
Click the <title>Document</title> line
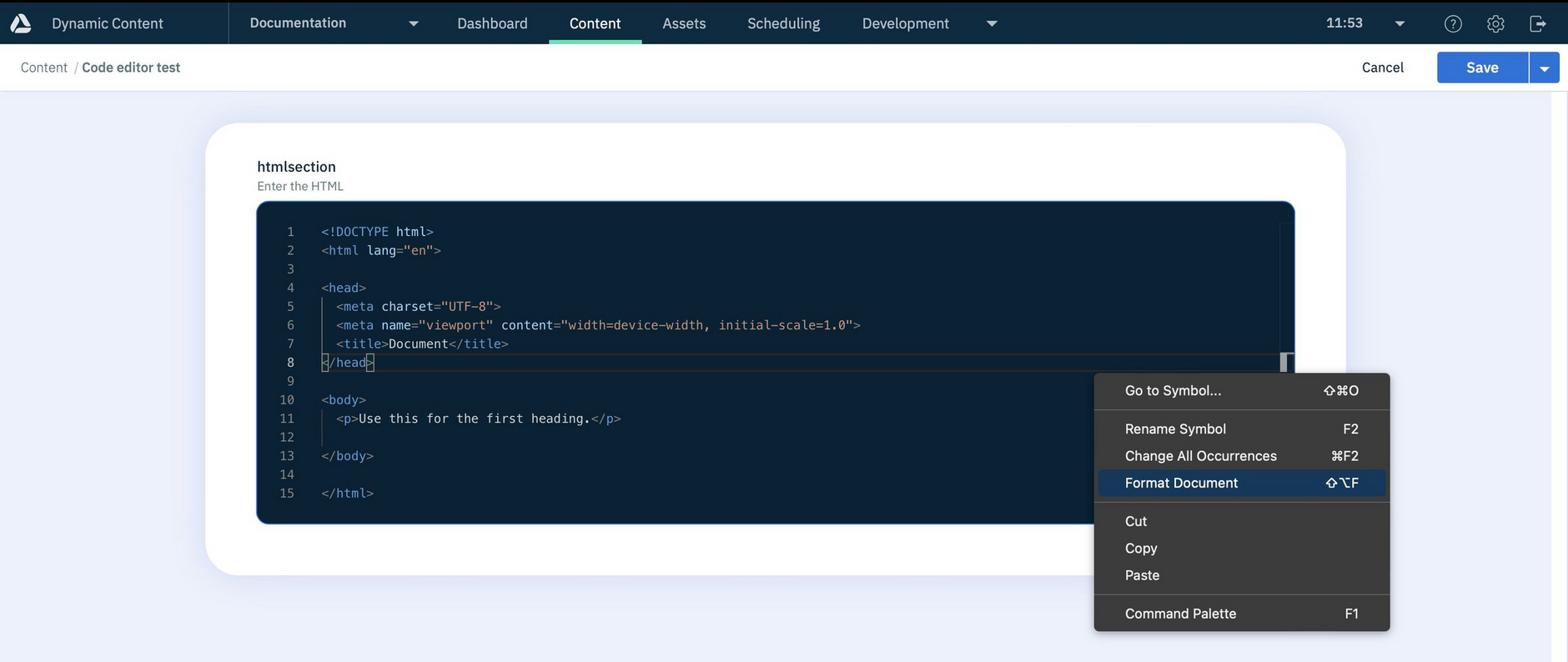click(x=422, y=344)
